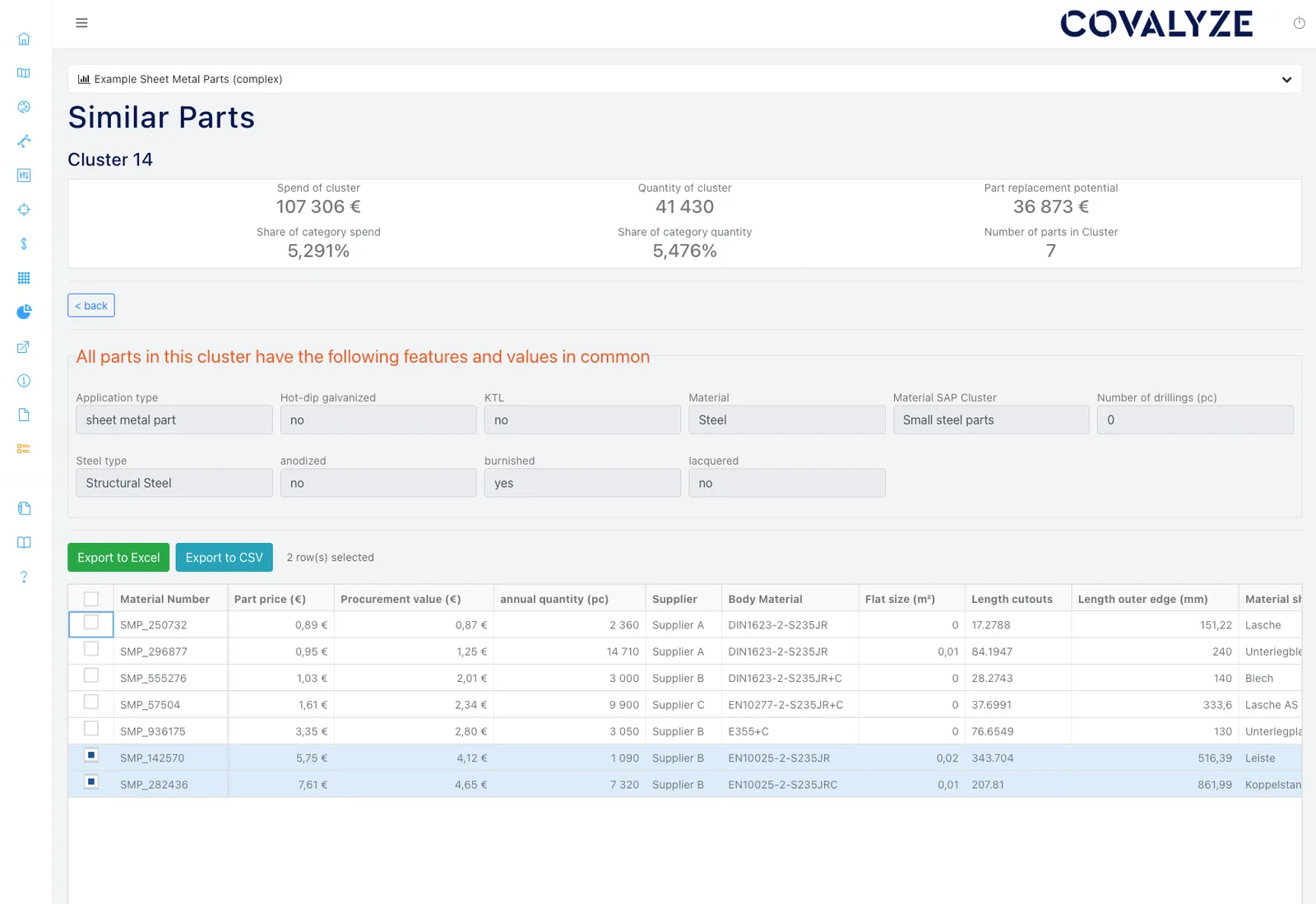Expand the Example Sheet Metal Parts dropdown chevron
The width and height of the screenshot is (1316, 904).
[x=1286, y=80]
